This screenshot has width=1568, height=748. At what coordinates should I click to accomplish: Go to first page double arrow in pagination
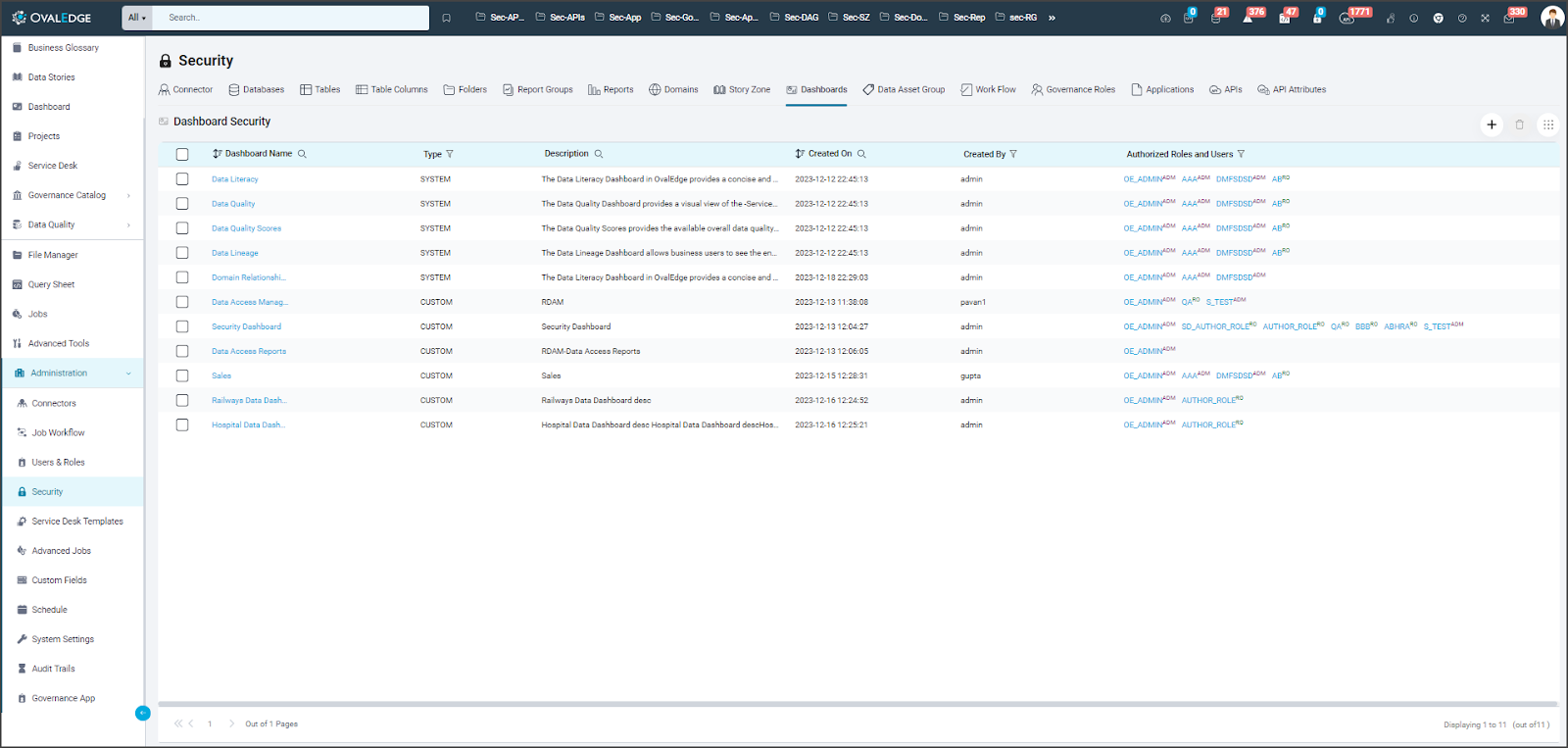178,723
